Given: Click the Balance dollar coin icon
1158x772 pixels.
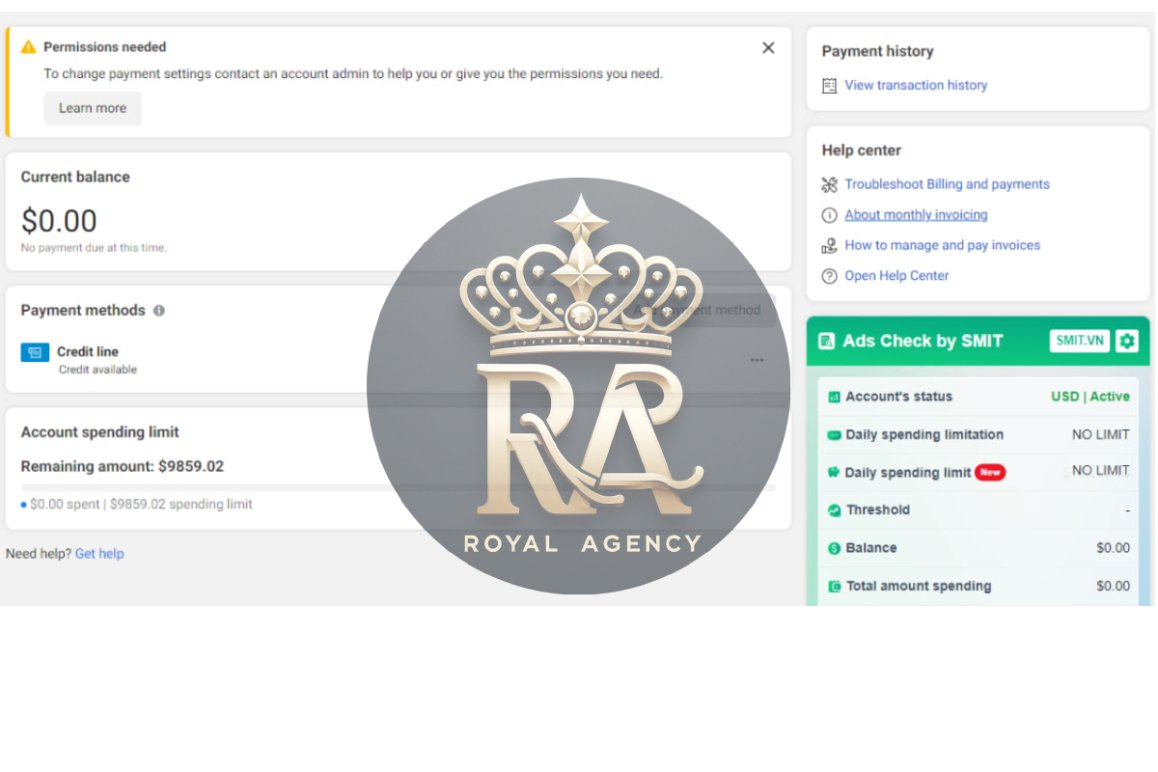Looking at the screenshot, I should point(834,548).
